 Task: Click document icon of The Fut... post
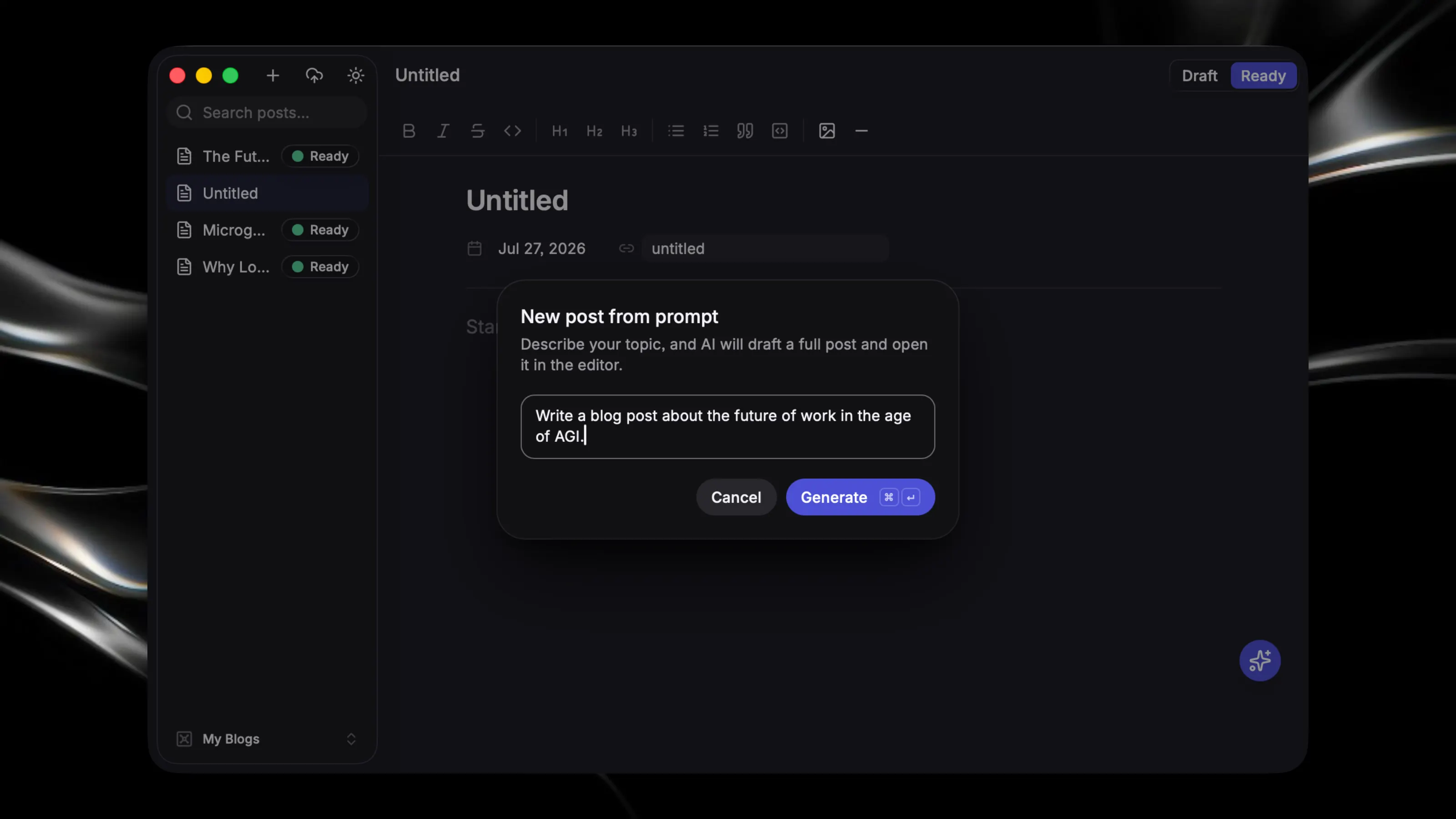(184, 156)
